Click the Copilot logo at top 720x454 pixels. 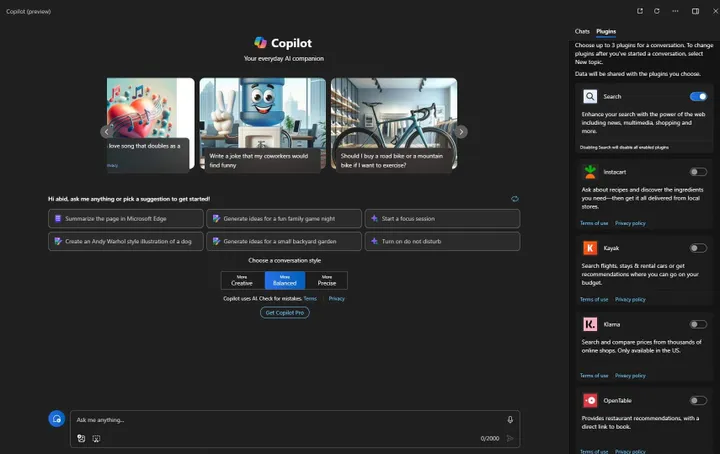point(260,43)
